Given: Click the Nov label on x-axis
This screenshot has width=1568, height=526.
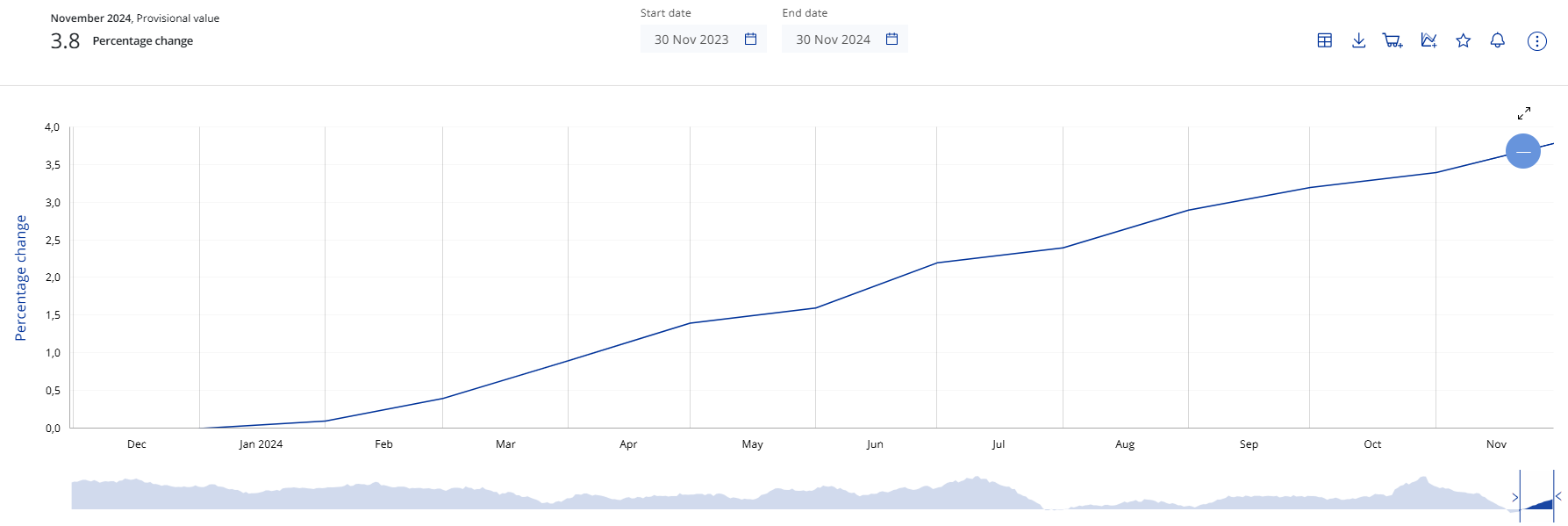Looking at the screenshot, I should [1496, 444].
